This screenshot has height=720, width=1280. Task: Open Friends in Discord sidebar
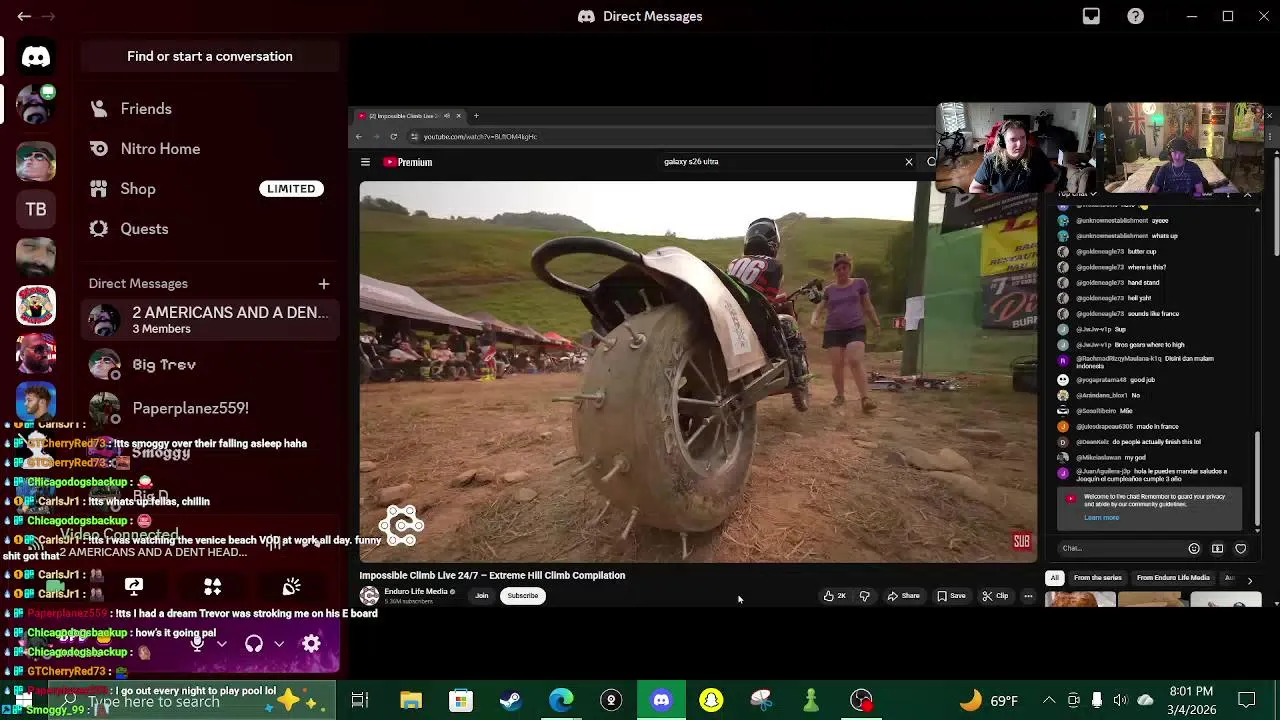point(210,109)
